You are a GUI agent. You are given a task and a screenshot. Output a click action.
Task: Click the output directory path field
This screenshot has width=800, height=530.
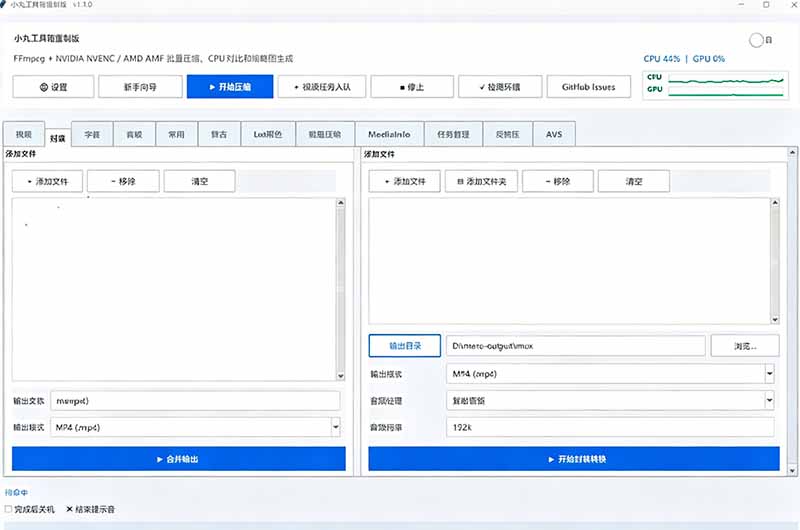coord(576,346)
